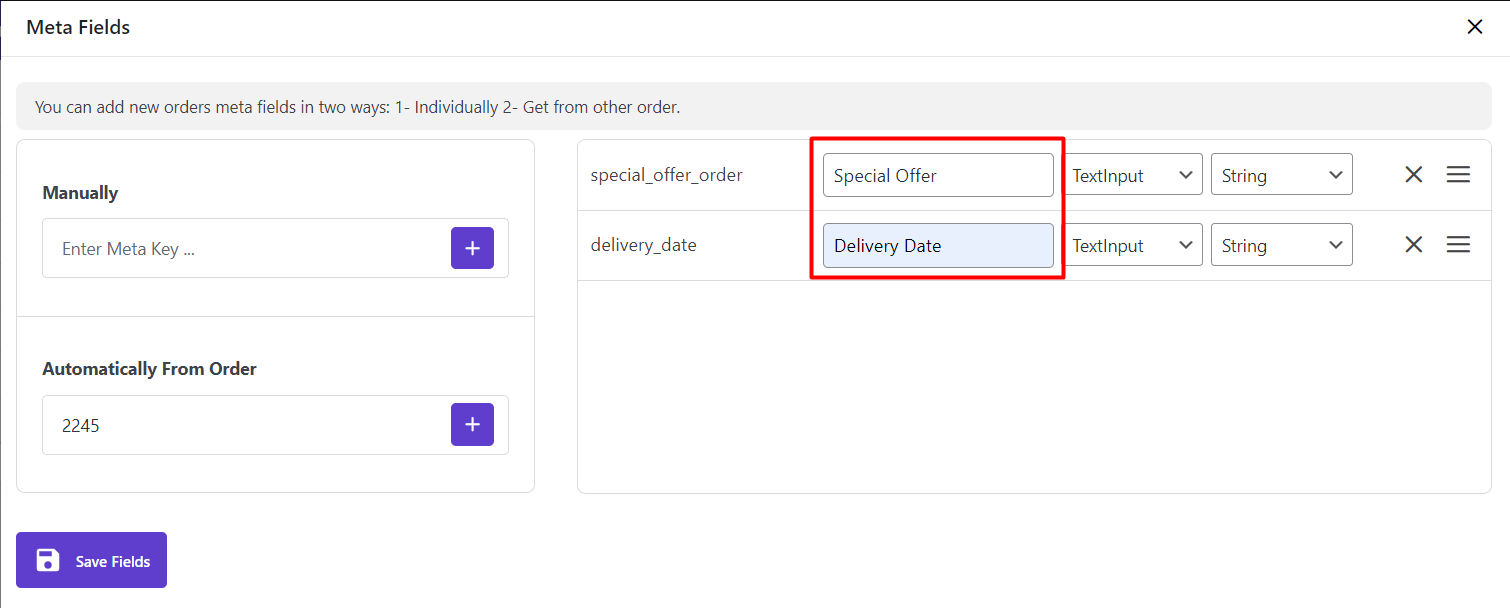The height and width of the screenshot is (608, 1510).
Task: Expand the String type dropdown for special_offer_order
Action: (x=1281, y=175)
